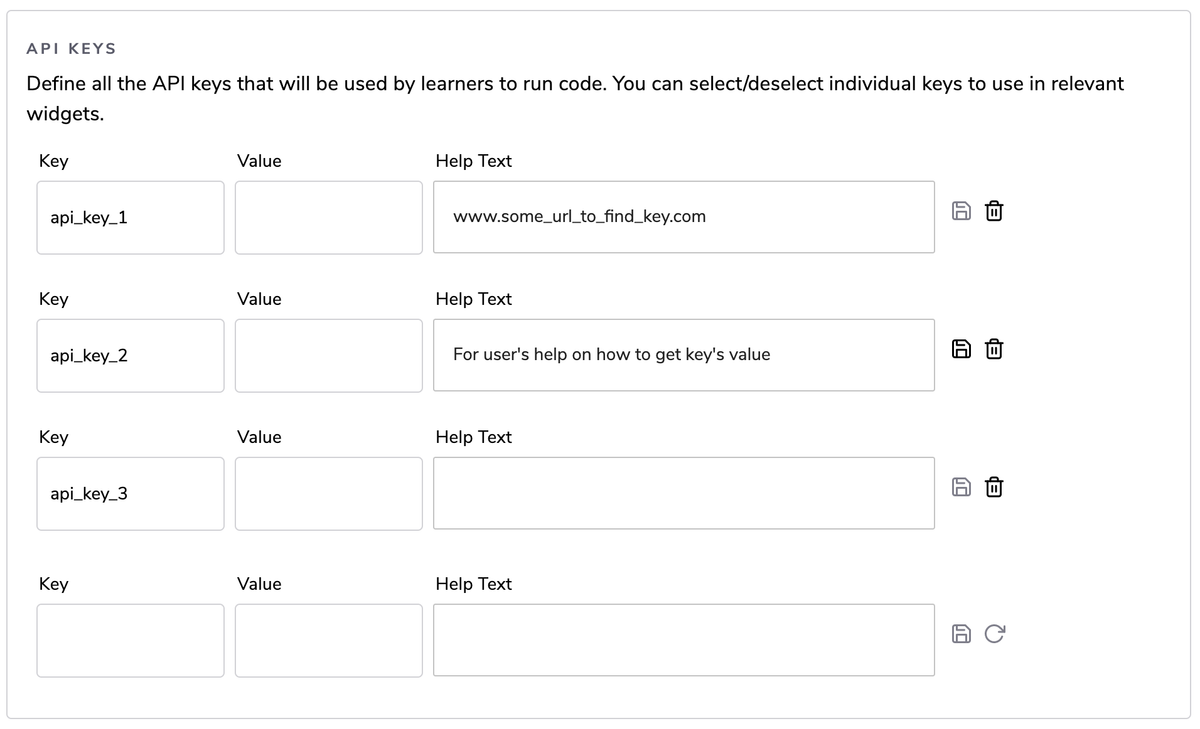
Task: Save the empty new key row
Action: (x=960, y=633)
